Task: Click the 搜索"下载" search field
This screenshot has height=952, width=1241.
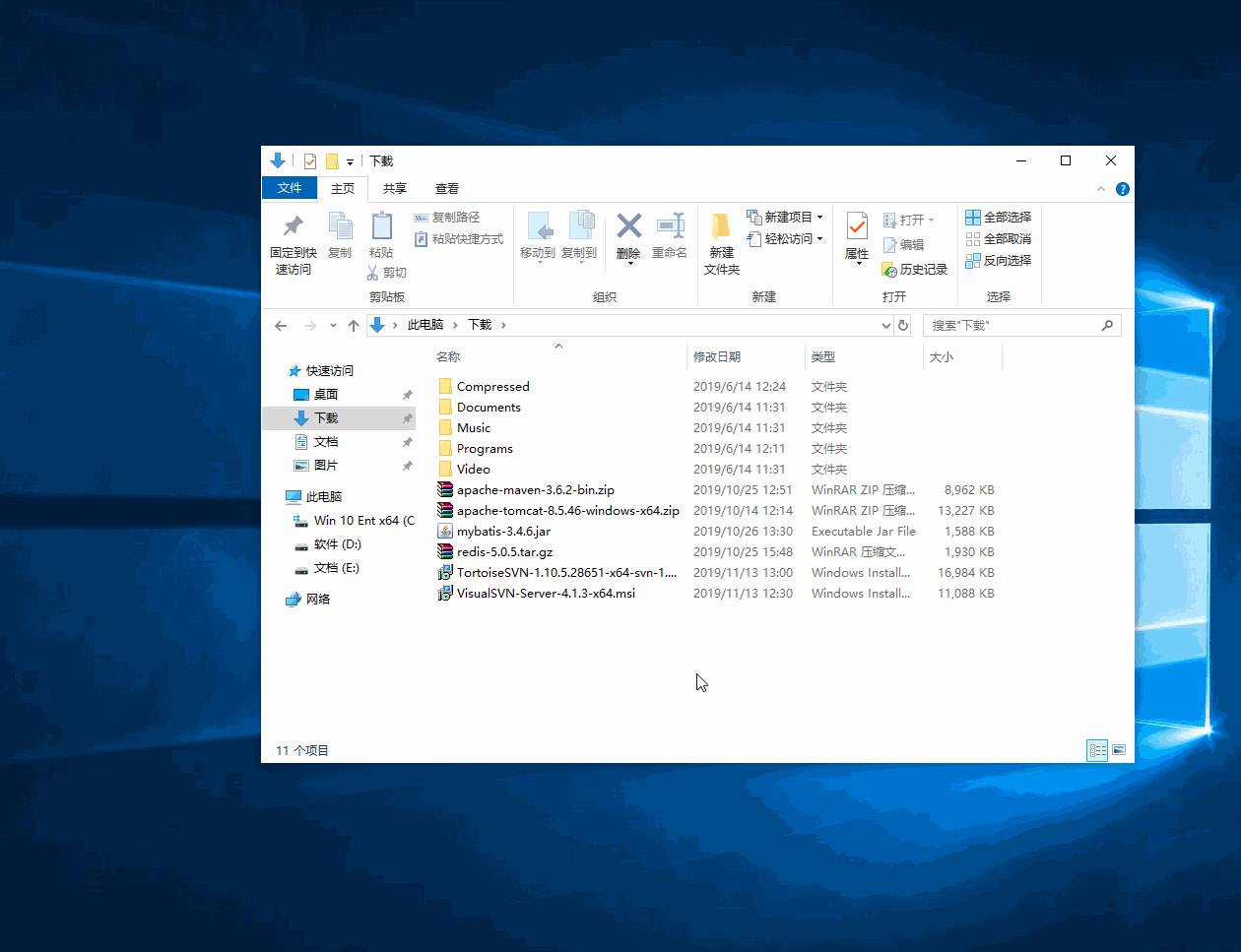Action: pos(1021,325)
